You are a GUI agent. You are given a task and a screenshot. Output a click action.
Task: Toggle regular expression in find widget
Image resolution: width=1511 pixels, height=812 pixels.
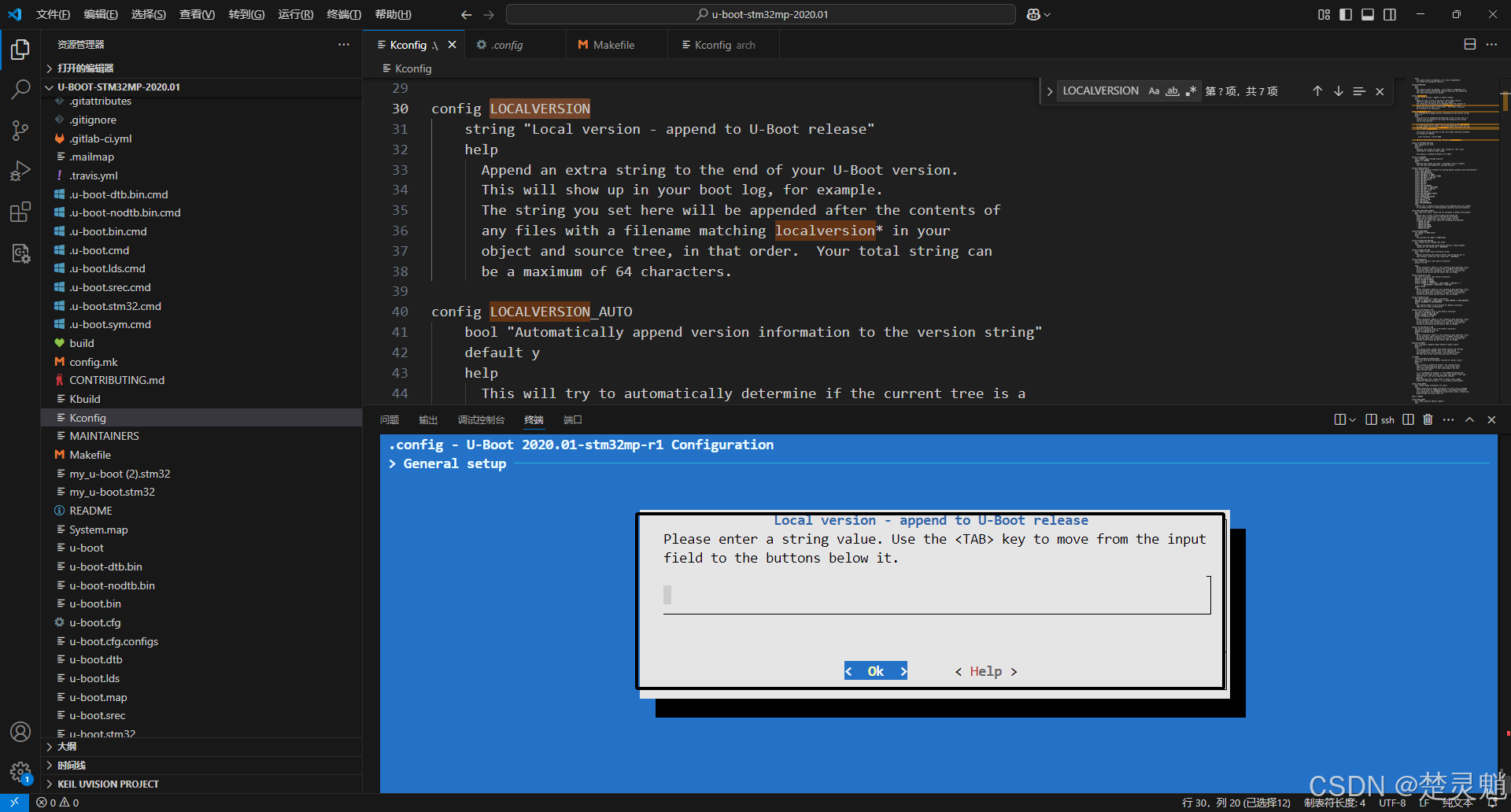click(1191, 91)
